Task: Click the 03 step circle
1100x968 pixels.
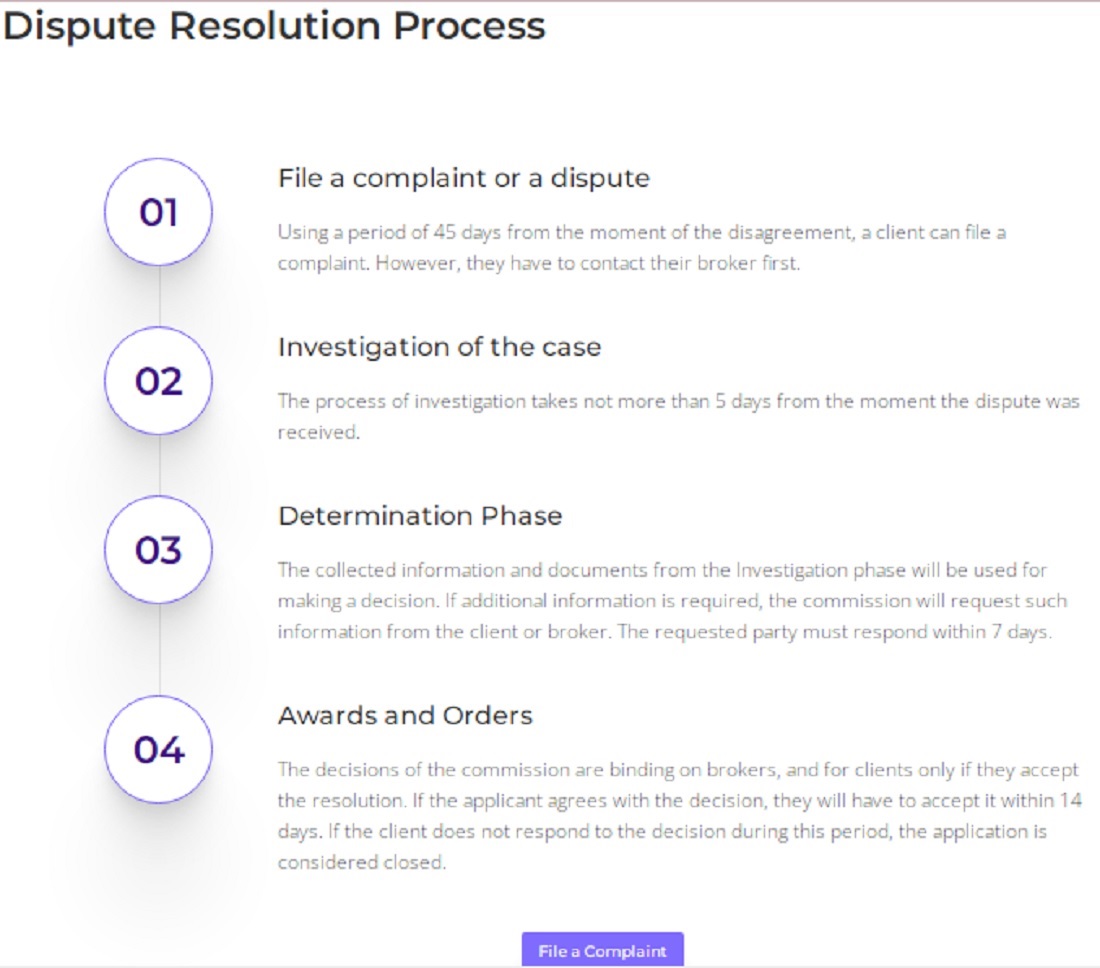Action: point(159,550)
